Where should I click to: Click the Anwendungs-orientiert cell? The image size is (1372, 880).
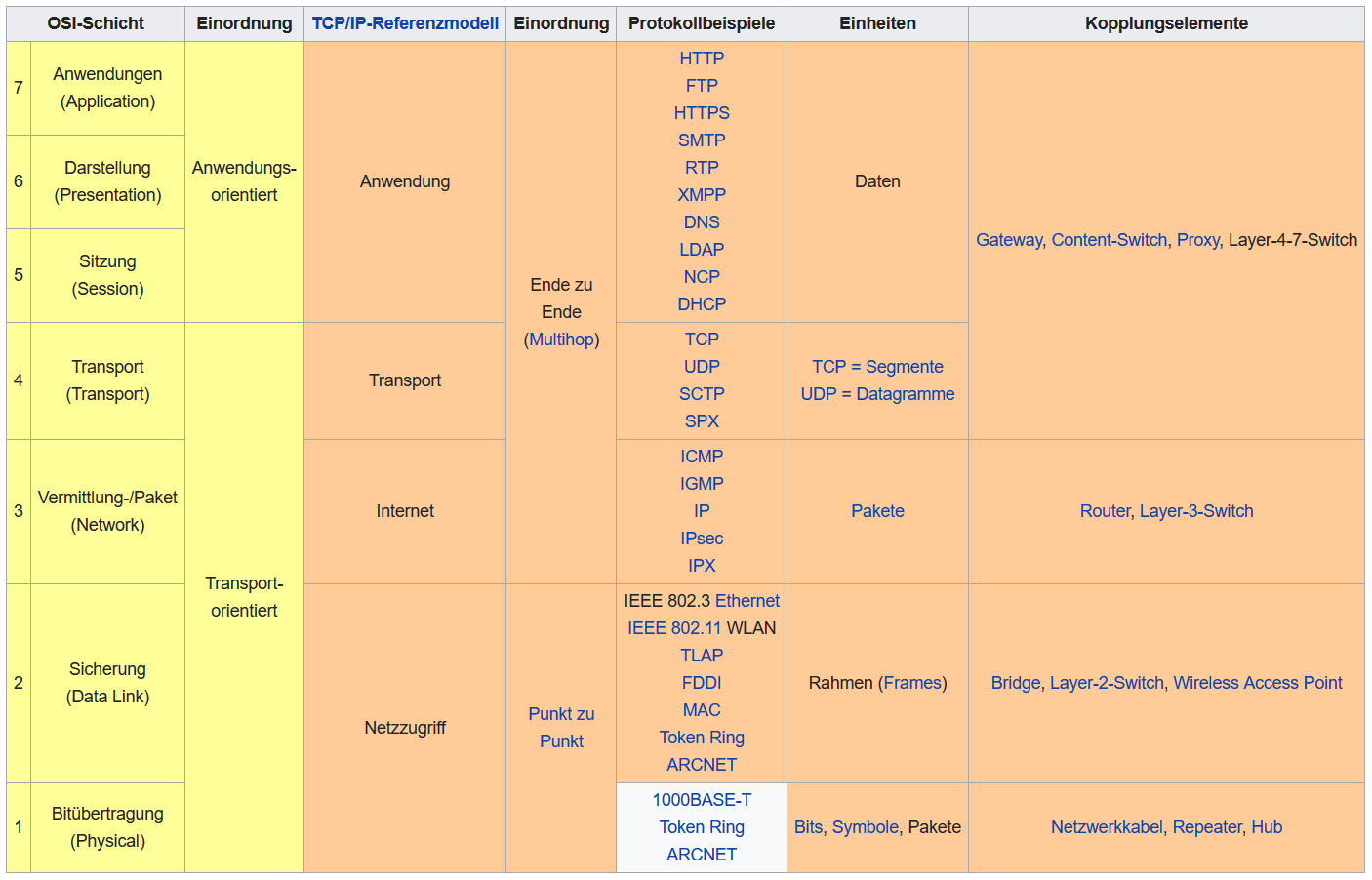tap(244, 181)
